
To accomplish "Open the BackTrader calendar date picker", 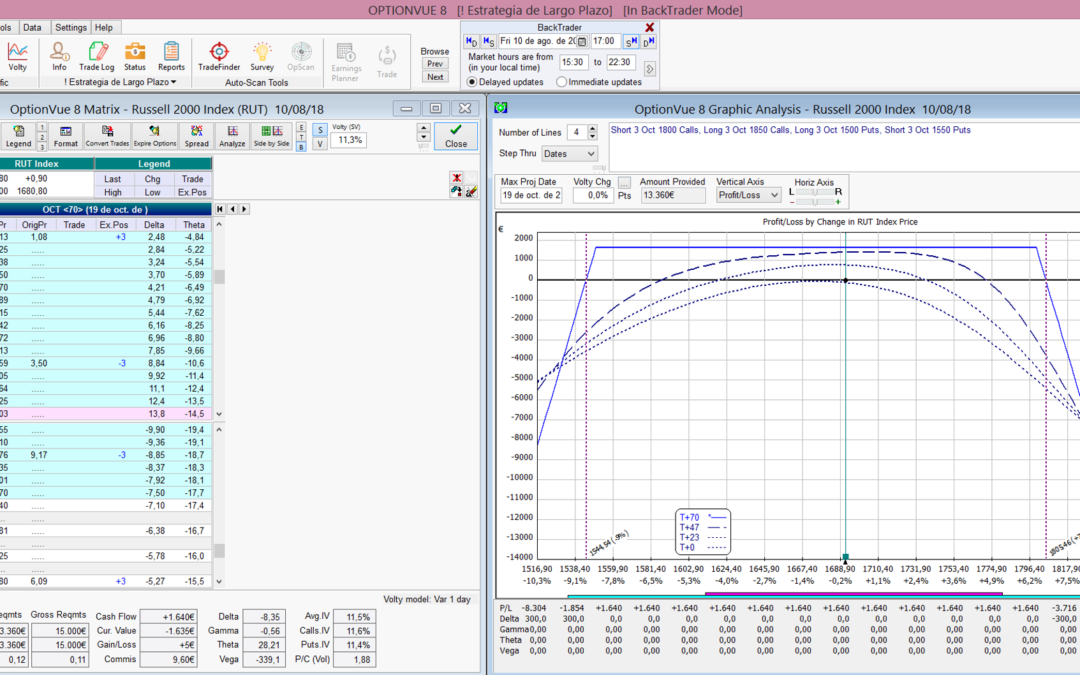I will (x=582, y=41).
